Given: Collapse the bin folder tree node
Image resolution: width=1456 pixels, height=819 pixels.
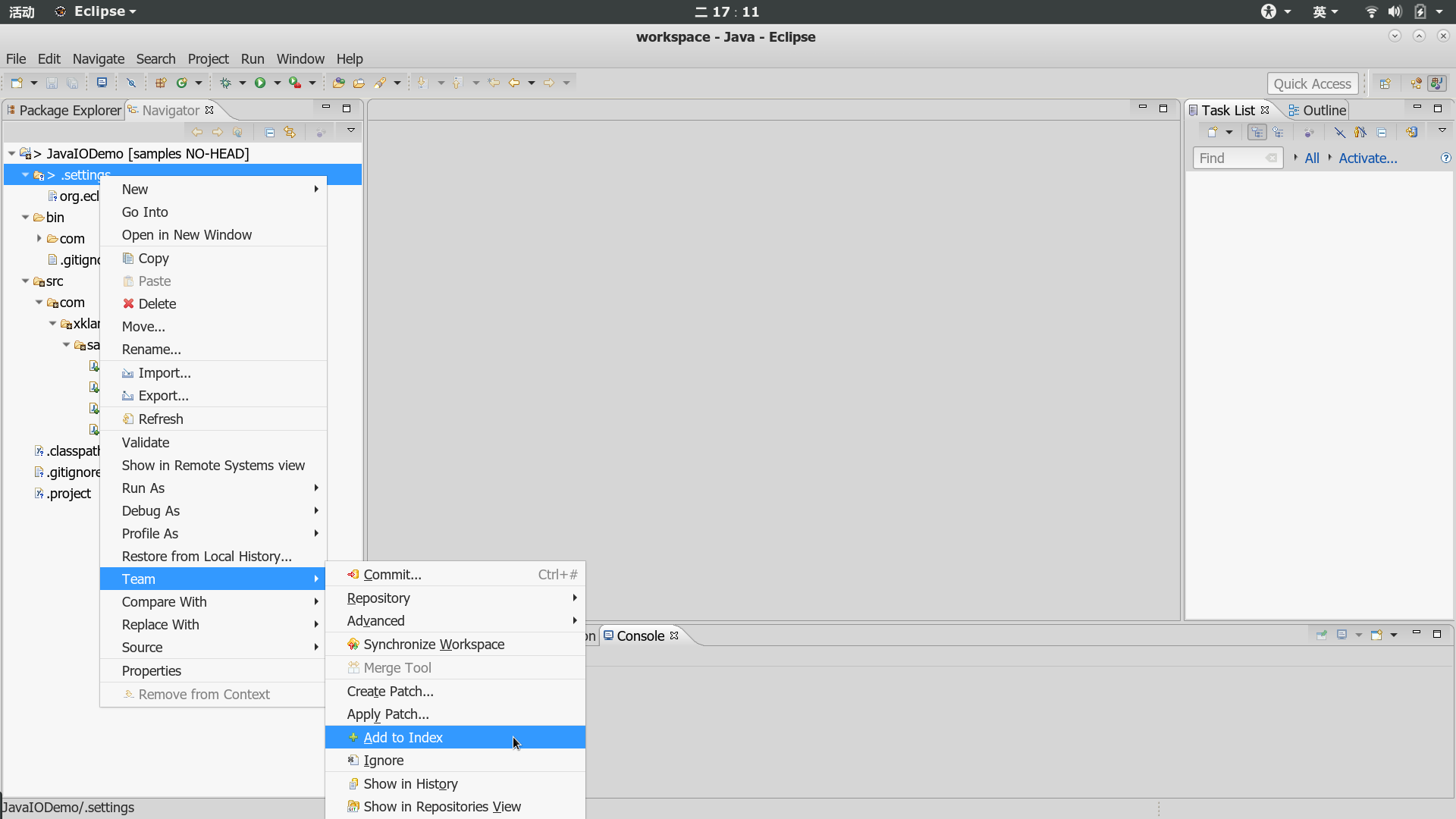Looking at the screenshot, I should pos(25,217).
